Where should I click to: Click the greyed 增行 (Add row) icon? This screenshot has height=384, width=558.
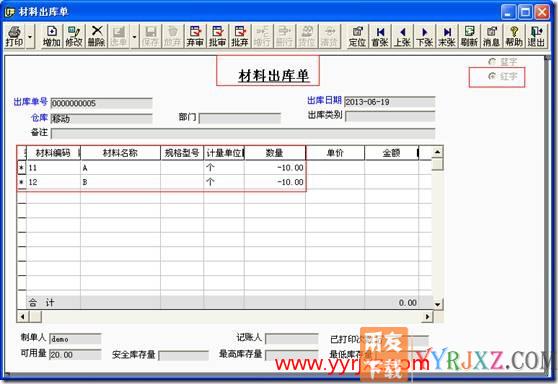click(x=262, y=36)
